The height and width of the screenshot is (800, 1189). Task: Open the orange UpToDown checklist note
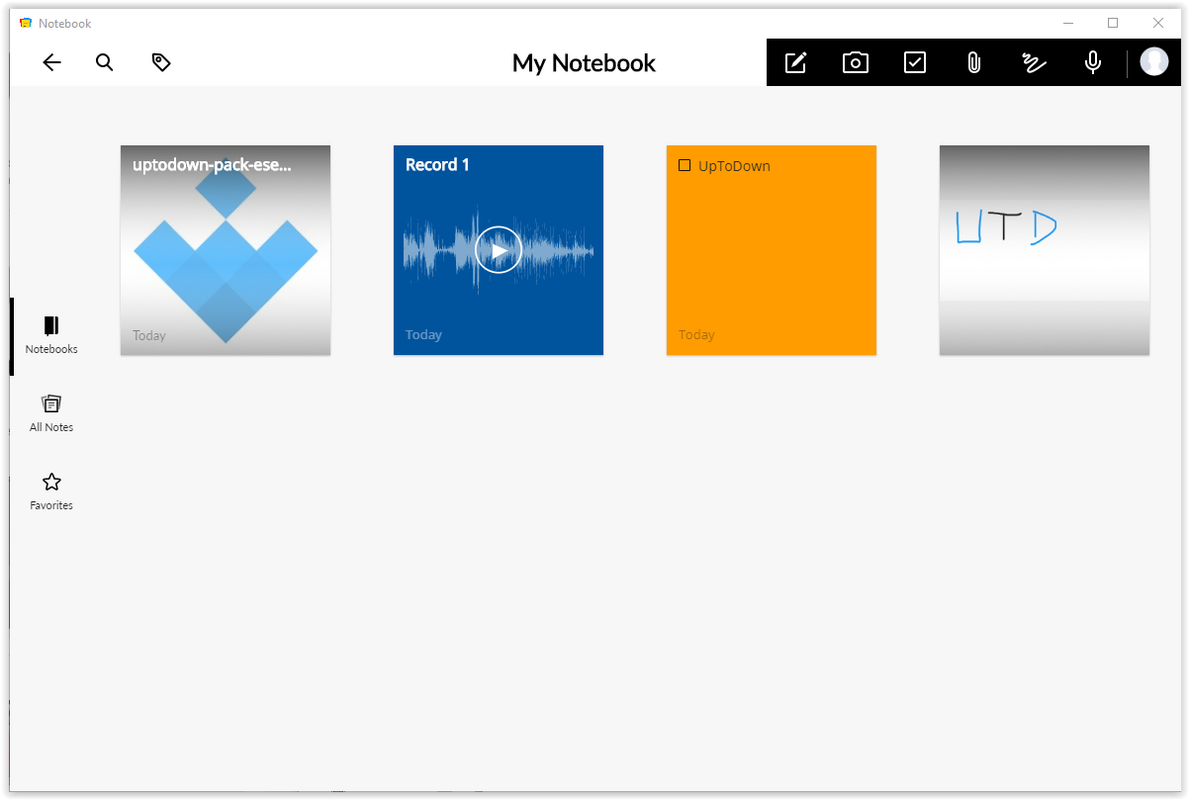click(771, 250)
